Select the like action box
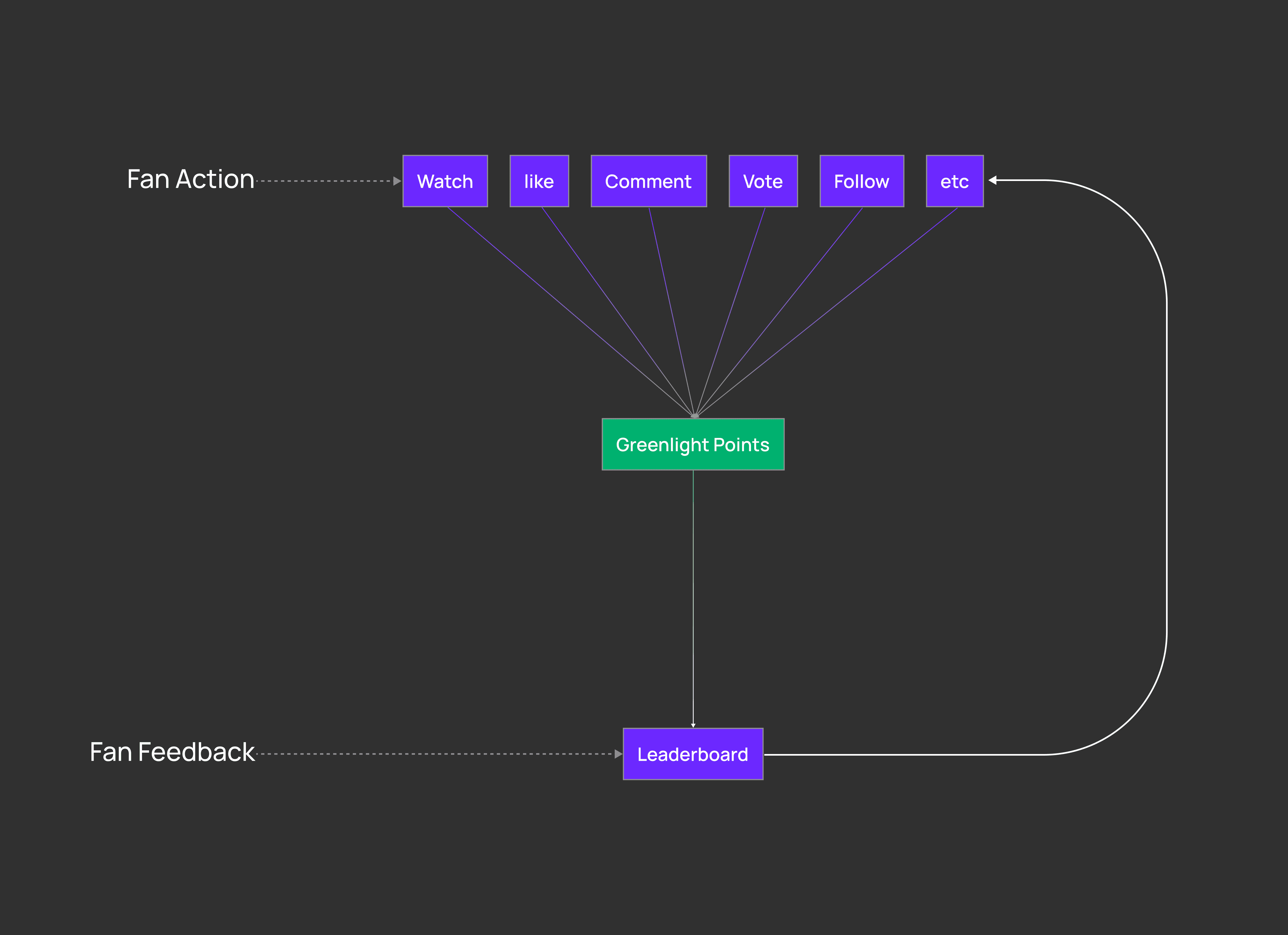Viewport: 1288px width, 935px height. point(539,181)
